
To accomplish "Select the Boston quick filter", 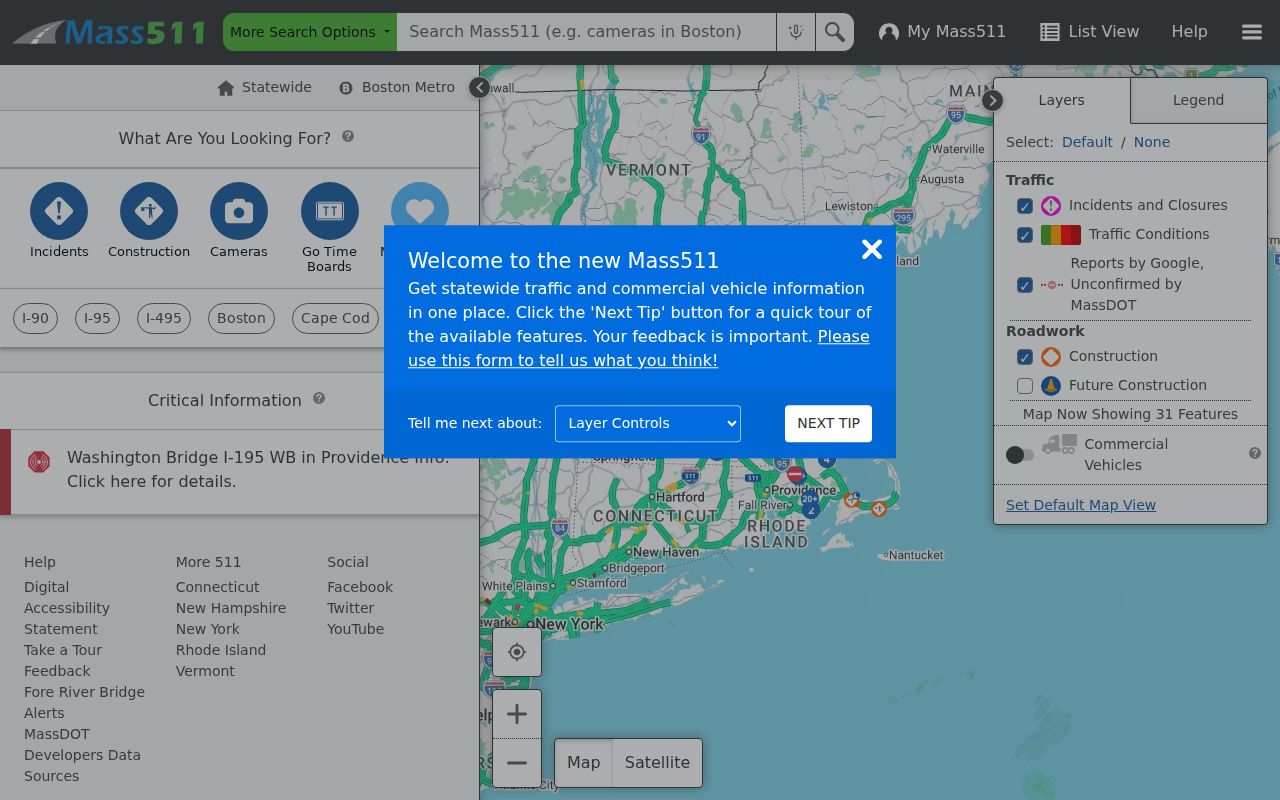I will (241, 318).
